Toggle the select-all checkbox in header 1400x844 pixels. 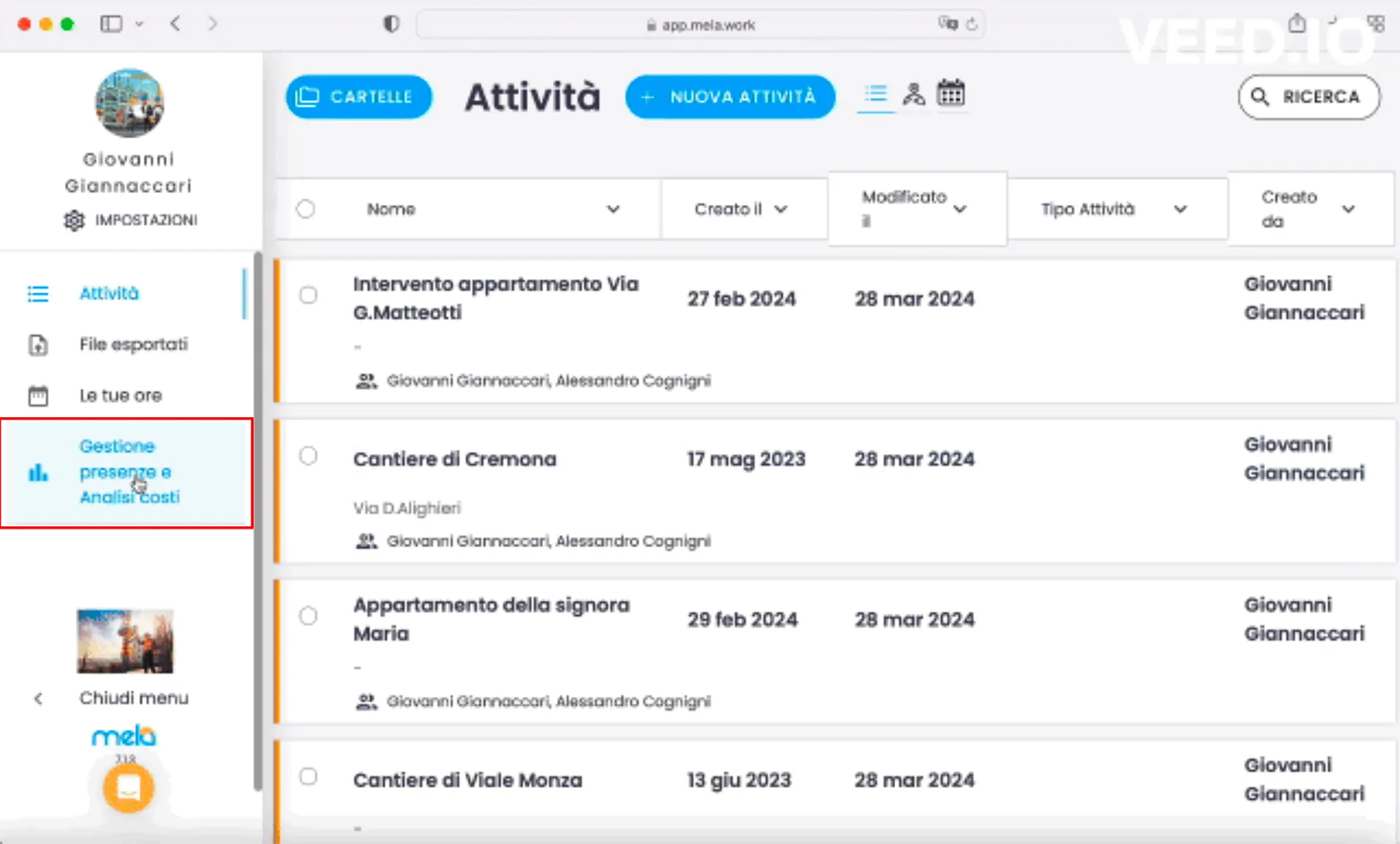coord(306,209)
